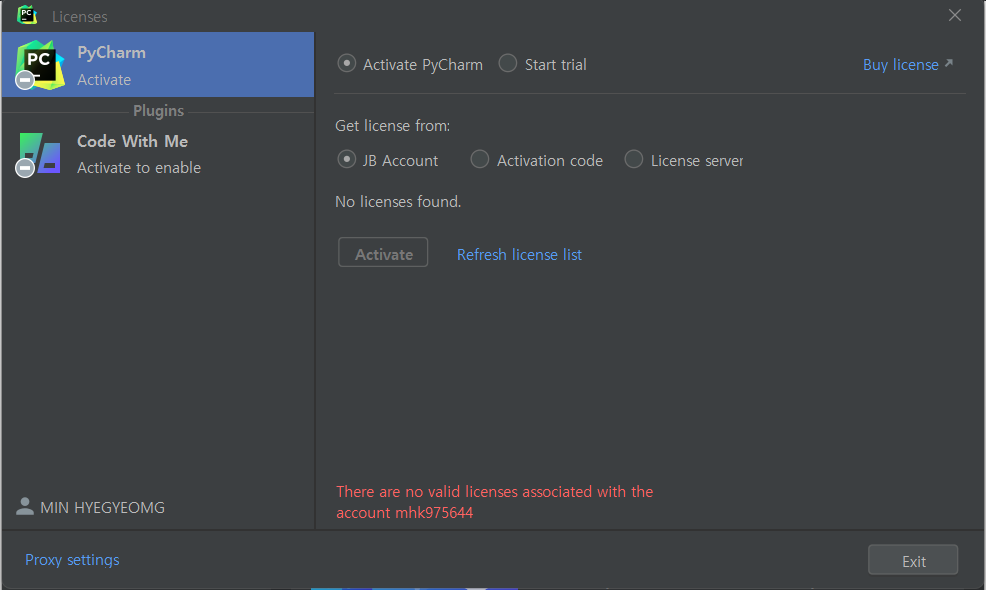This screenshot has width=986, height=590.
Task: Select the Activate PyCharm radio option
Action: (x=346, y=64)
